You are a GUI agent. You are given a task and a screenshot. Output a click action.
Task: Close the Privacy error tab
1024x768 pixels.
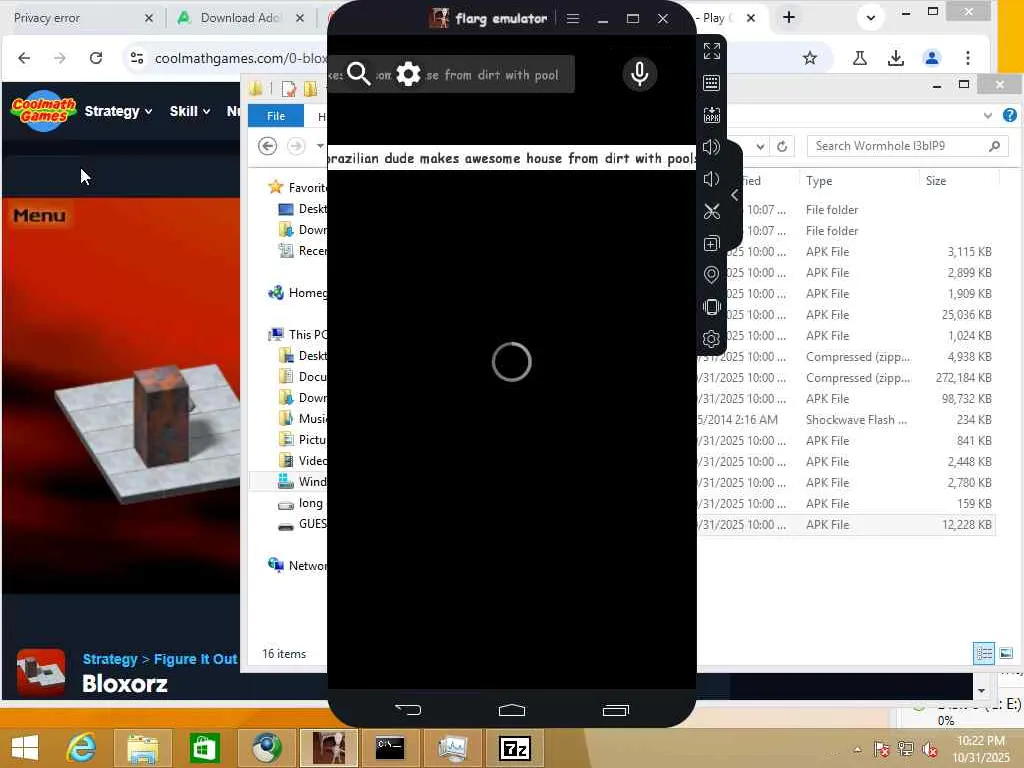click(x=149, y=18)
